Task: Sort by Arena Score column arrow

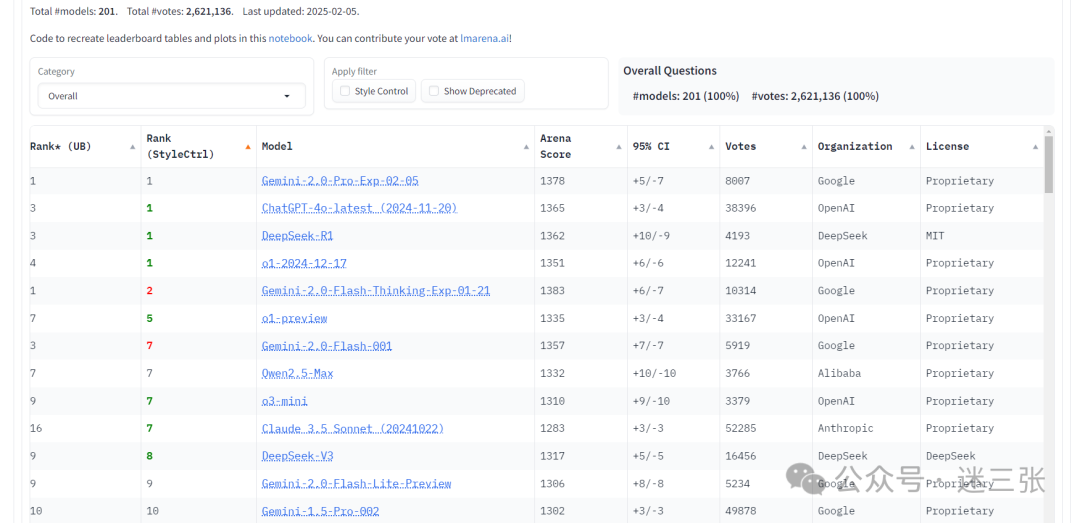Action: pos(619,147)
